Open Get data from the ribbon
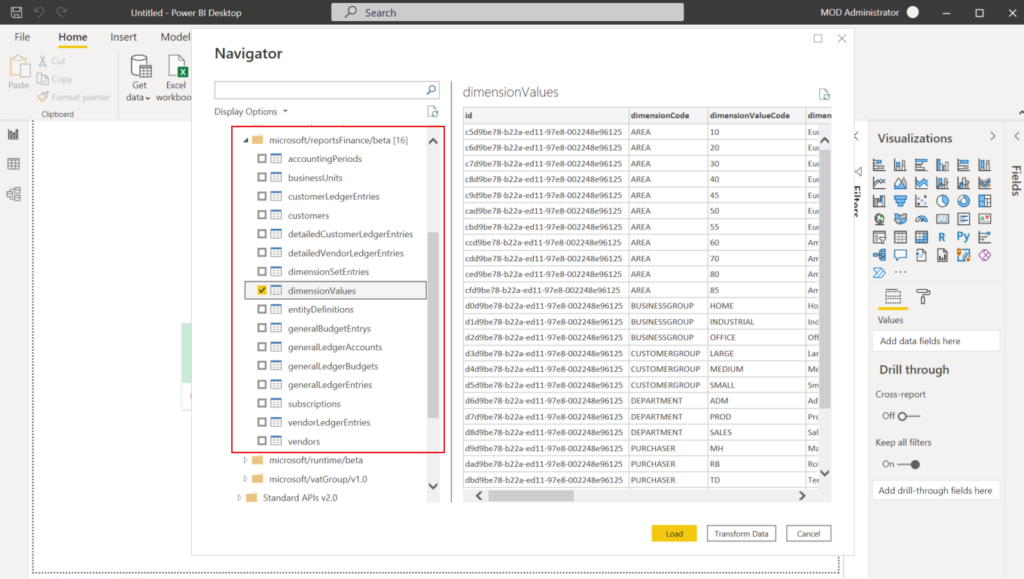1024x579 pixels. point(137,79)
